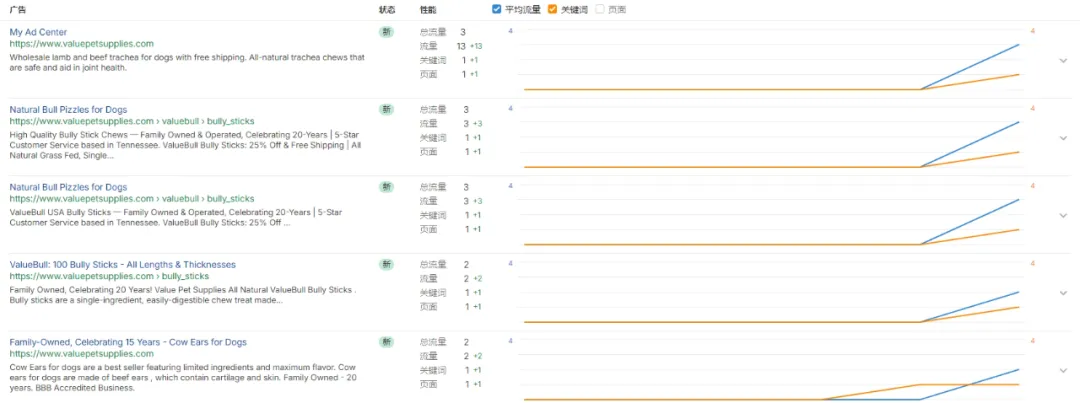Select 'Wholesale lamb and beef trachea' description
The width and height of the screenshot is (1080, 403).
point(187,63)
